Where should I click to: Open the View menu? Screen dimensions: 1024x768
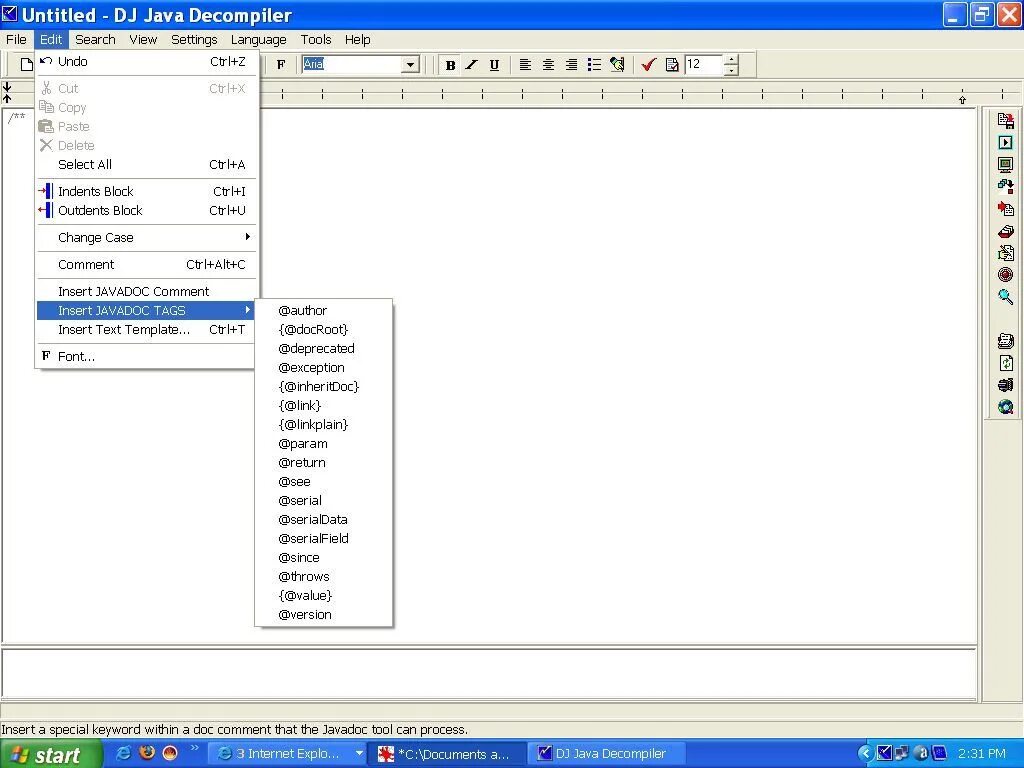coord(143,39)
